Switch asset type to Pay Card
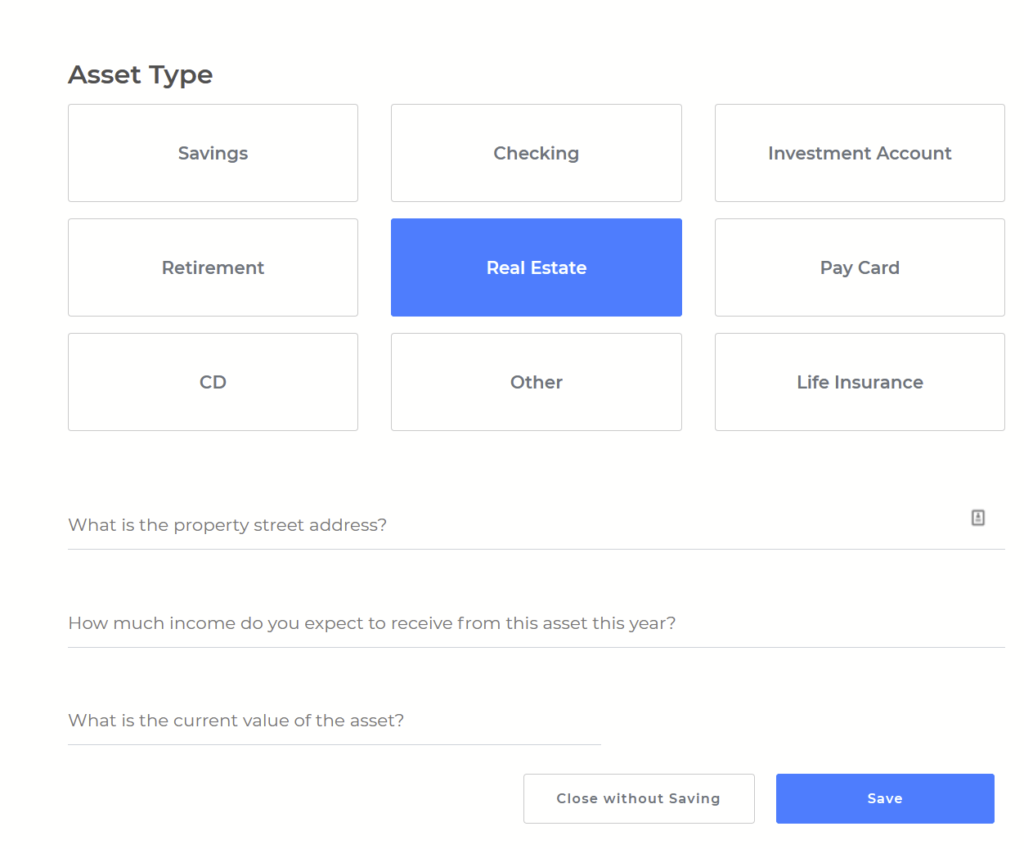 coord(859,267)
